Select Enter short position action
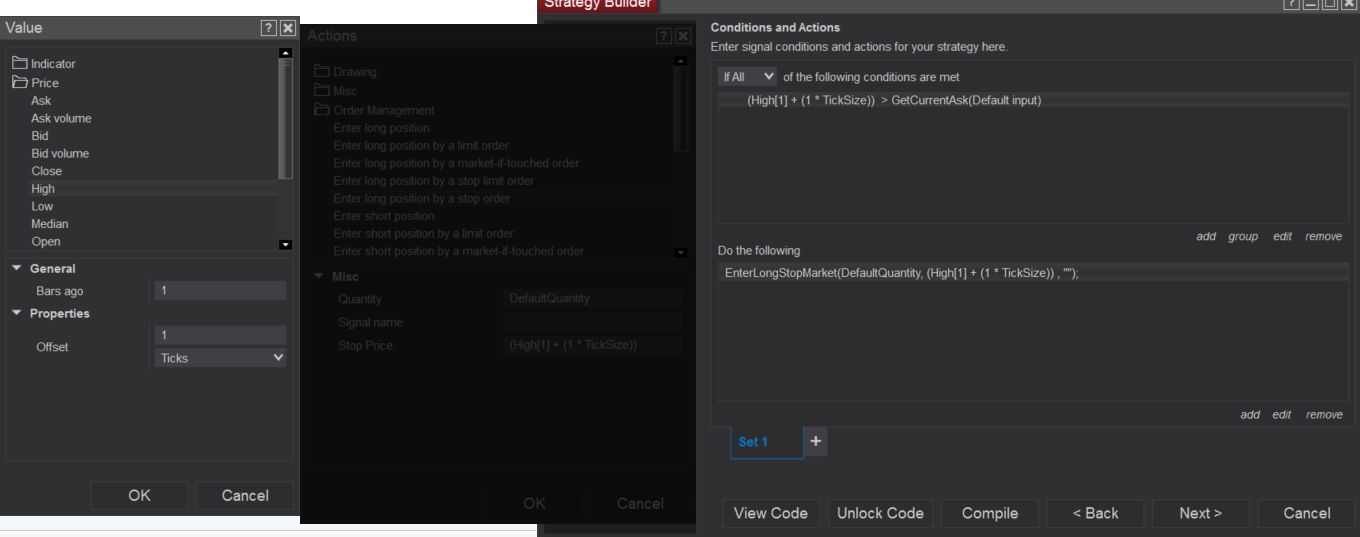Image resolution: width=1360 pixels, height=537 pixels. pos(384,216)
